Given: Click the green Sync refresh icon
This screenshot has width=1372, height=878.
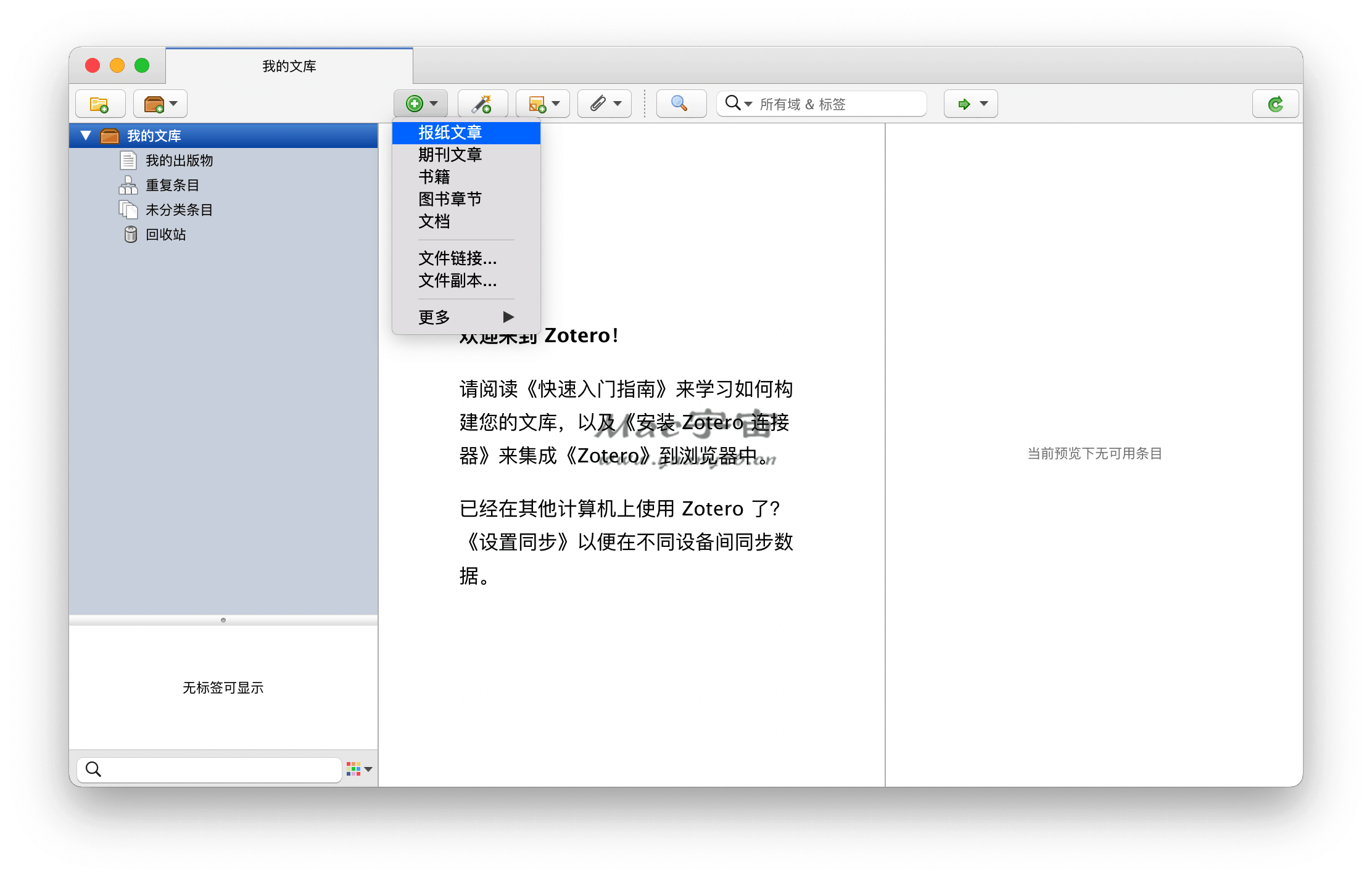Looking at the screenshot, I should (1275, 104).
